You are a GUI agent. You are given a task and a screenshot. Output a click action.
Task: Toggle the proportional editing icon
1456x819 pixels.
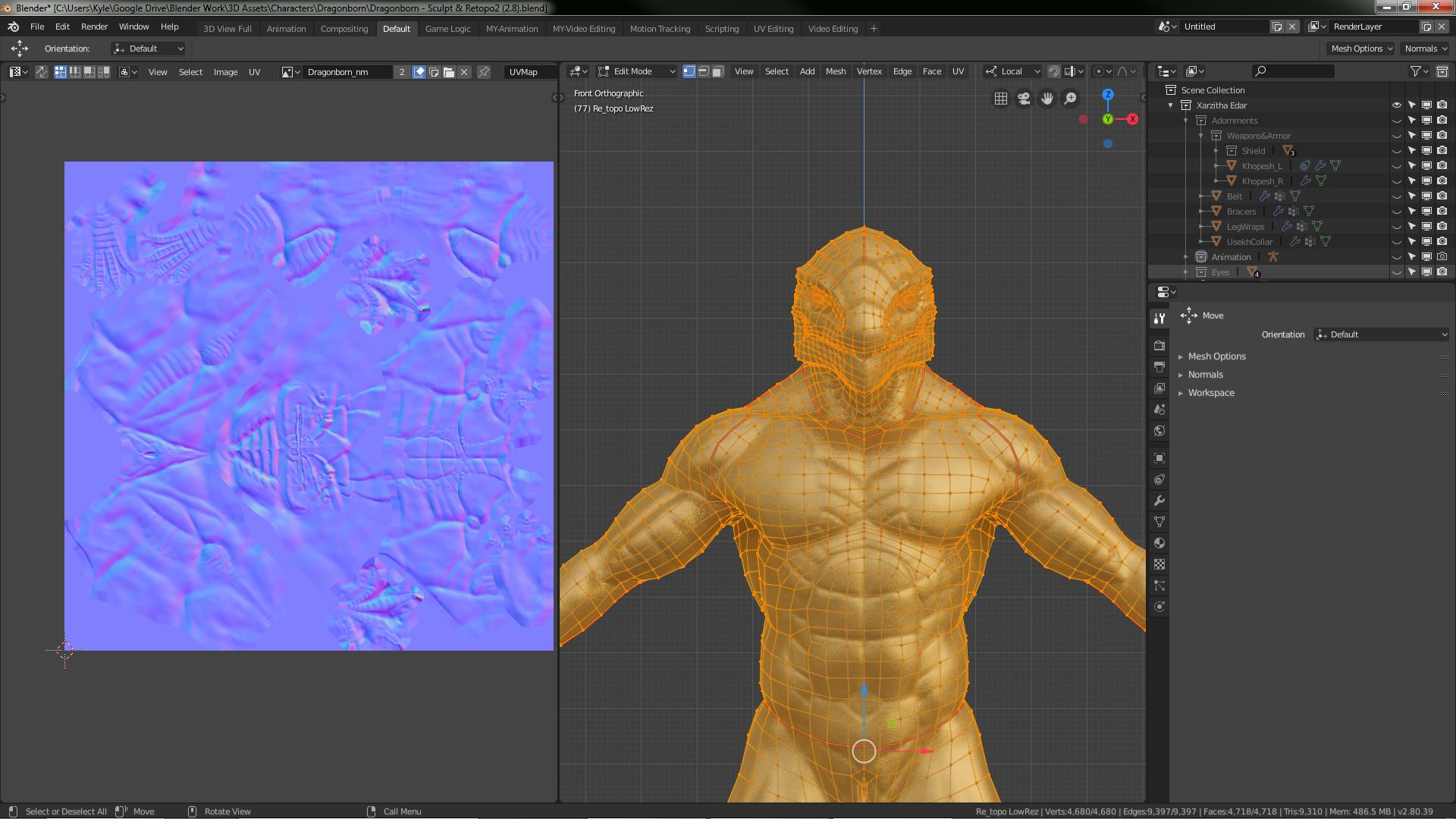[x=1098, y=71]
